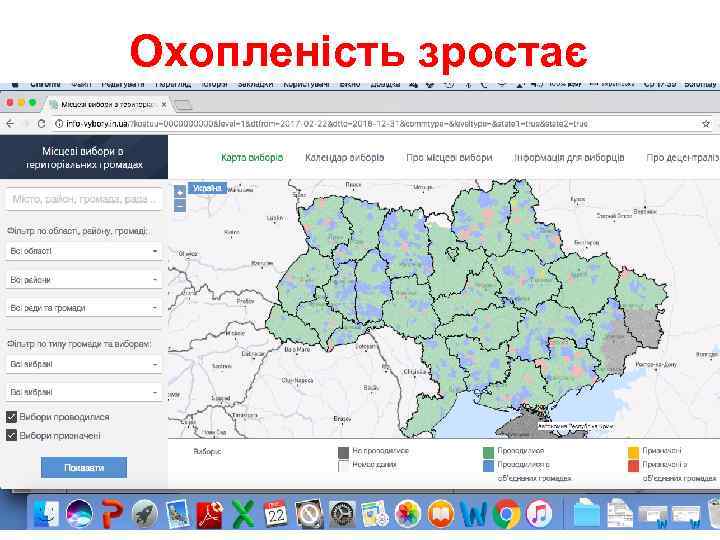720x540 pixels.
Task: Open the blue folder stack in dock
Action: click(x=587, y=514)
